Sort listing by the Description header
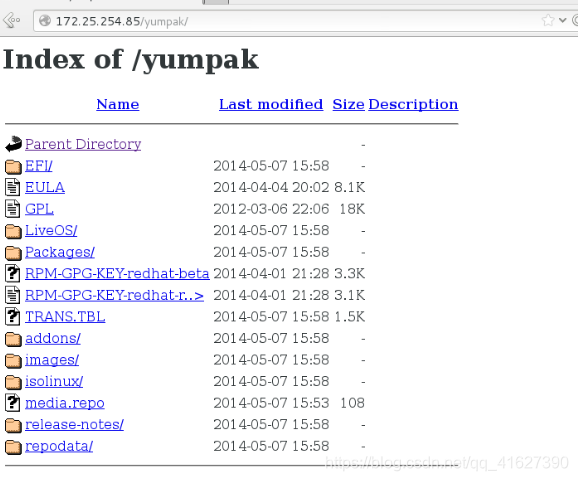Image resolution: width=578 pixels, height=481 pixels. [413, 104]
